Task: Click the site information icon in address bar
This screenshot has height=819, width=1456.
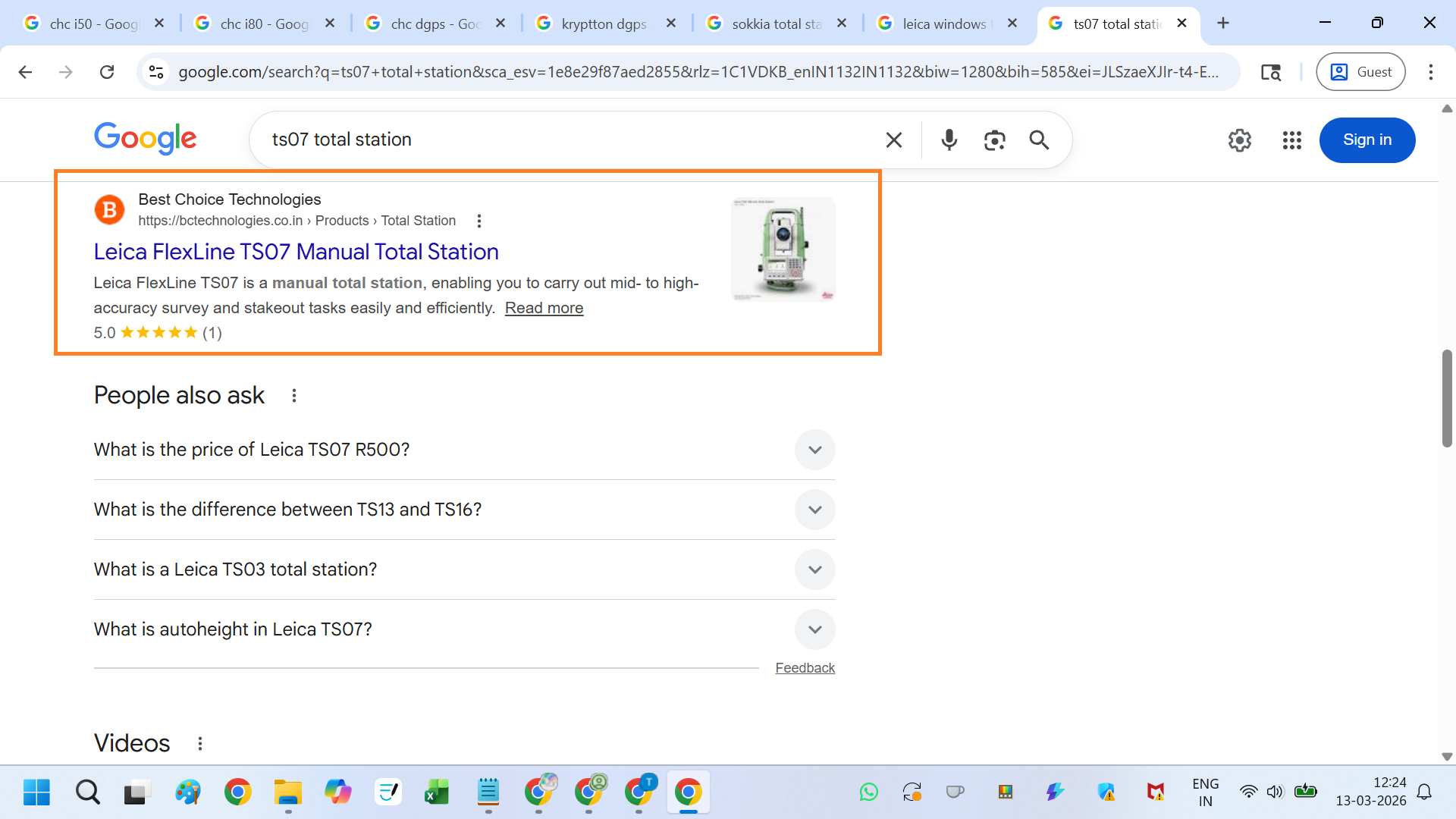Action: point(156,71)
